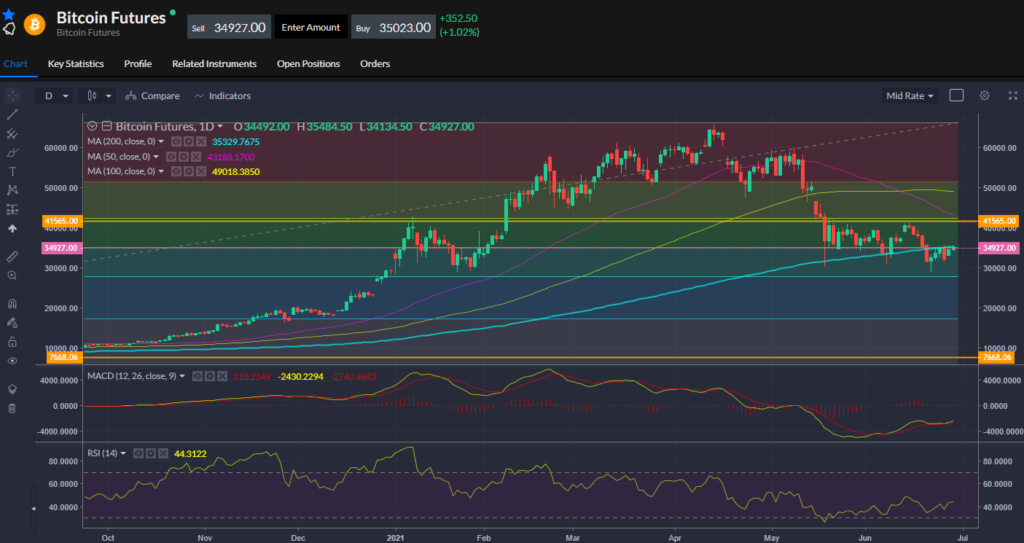Remove the MA 200 indicator
Screen dimensions: 1024x543
pyautogui.click(x=201, y=142)
